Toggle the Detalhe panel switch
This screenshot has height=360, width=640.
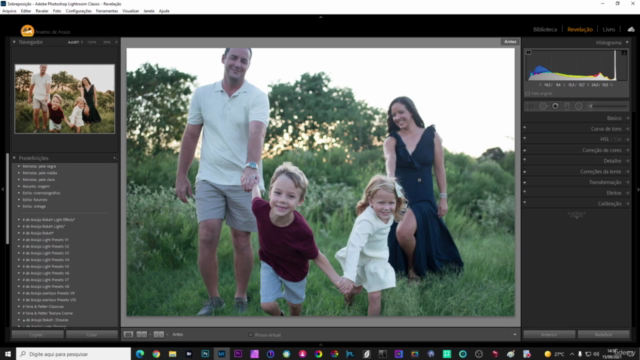pyautogui.click(x=524, y=160)
